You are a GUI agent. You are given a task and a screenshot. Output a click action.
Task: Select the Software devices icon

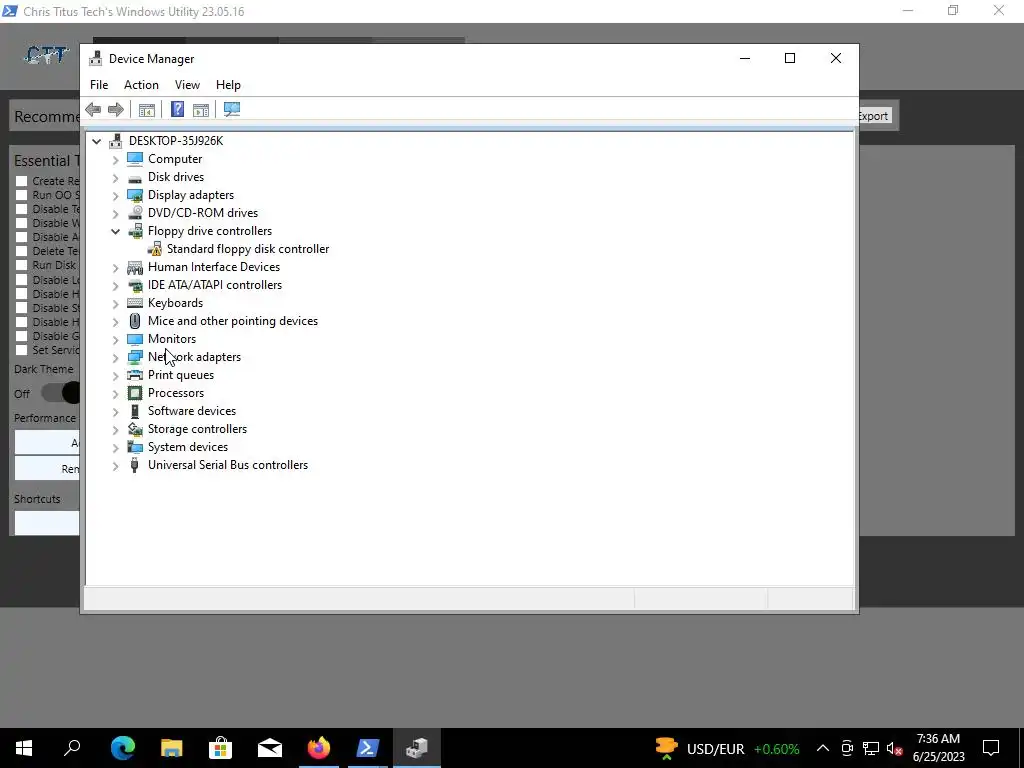(x=135, y=411)
